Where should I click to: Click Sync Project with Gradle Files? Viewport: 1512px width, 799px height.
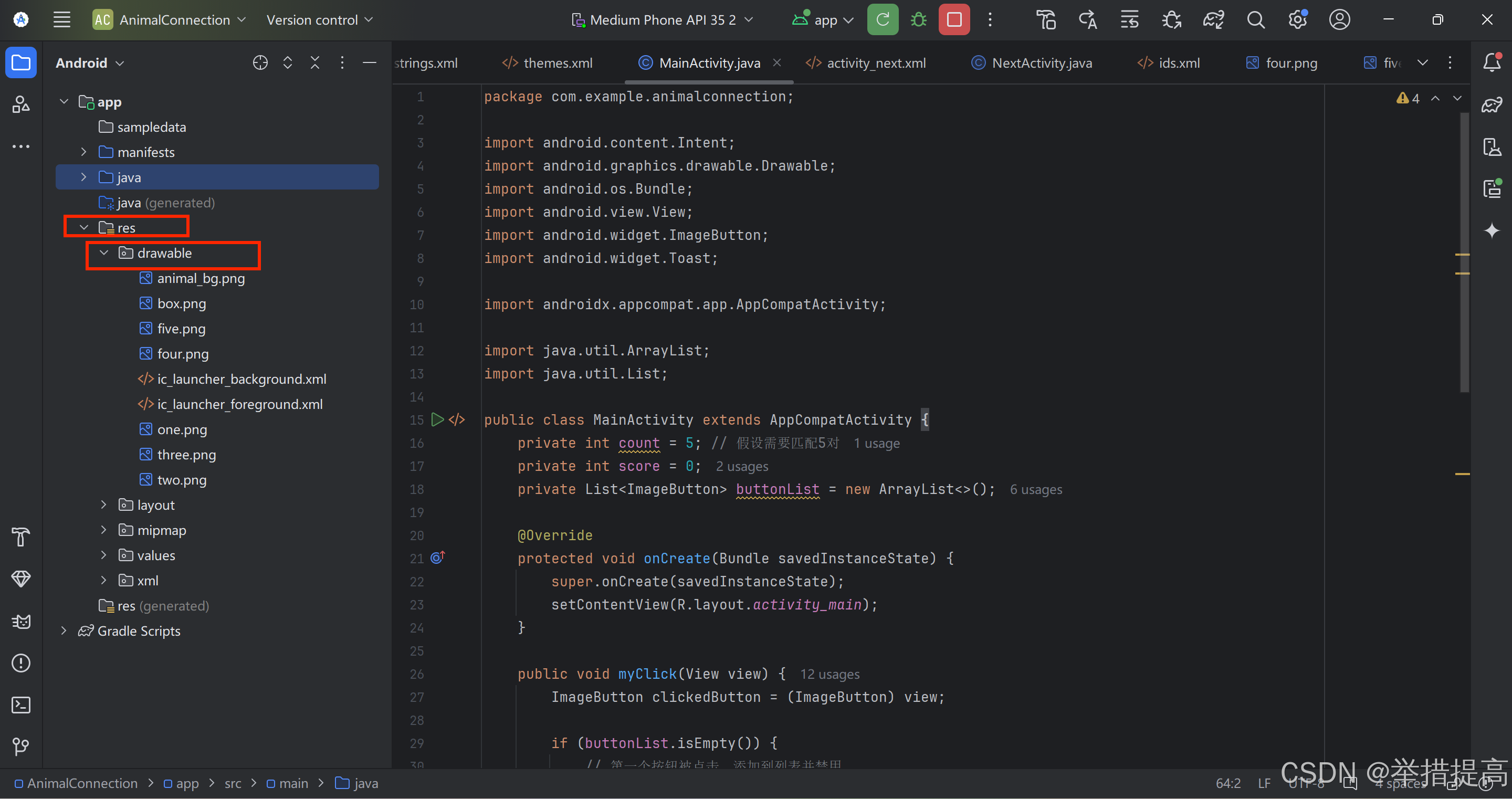(x=1213, y=20)
